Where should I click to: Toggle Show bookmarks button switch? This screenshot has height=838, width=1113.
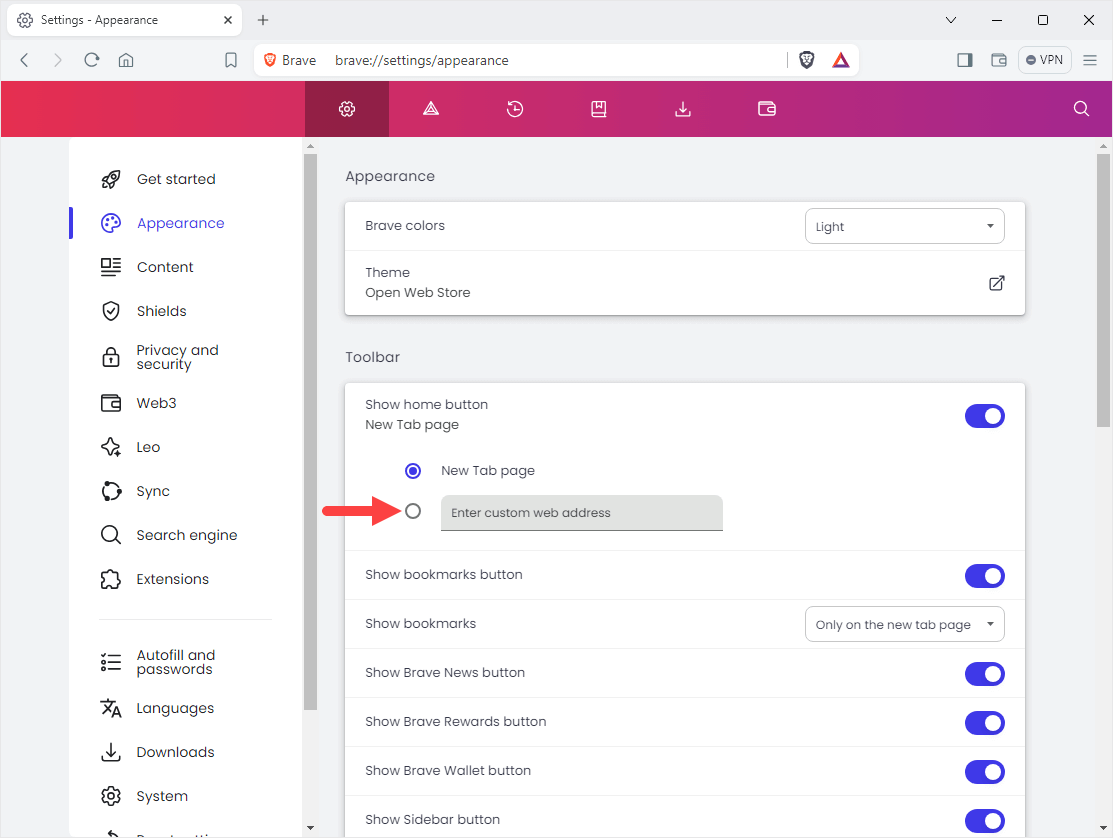tap(984, 576)
